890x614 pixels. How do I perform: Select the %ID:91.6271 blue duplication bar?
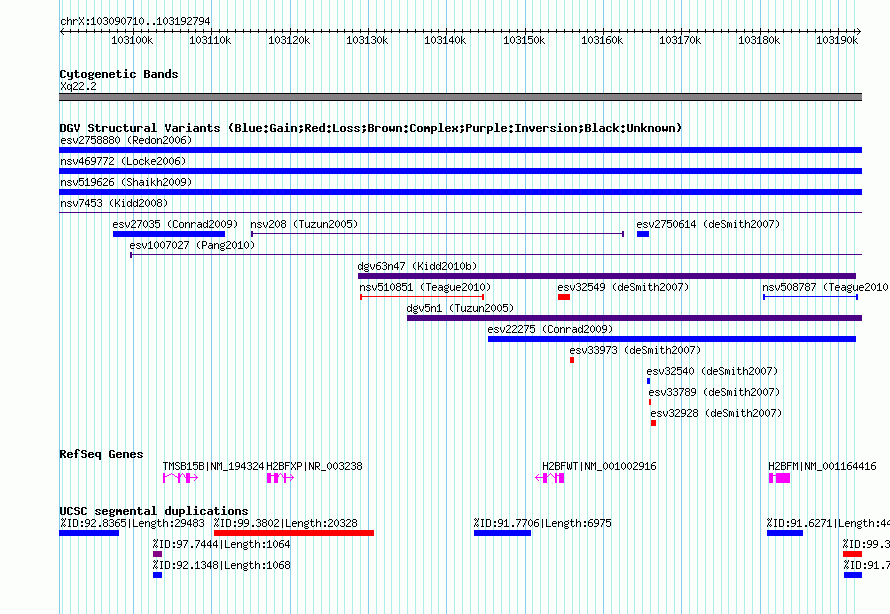(785, 533)
